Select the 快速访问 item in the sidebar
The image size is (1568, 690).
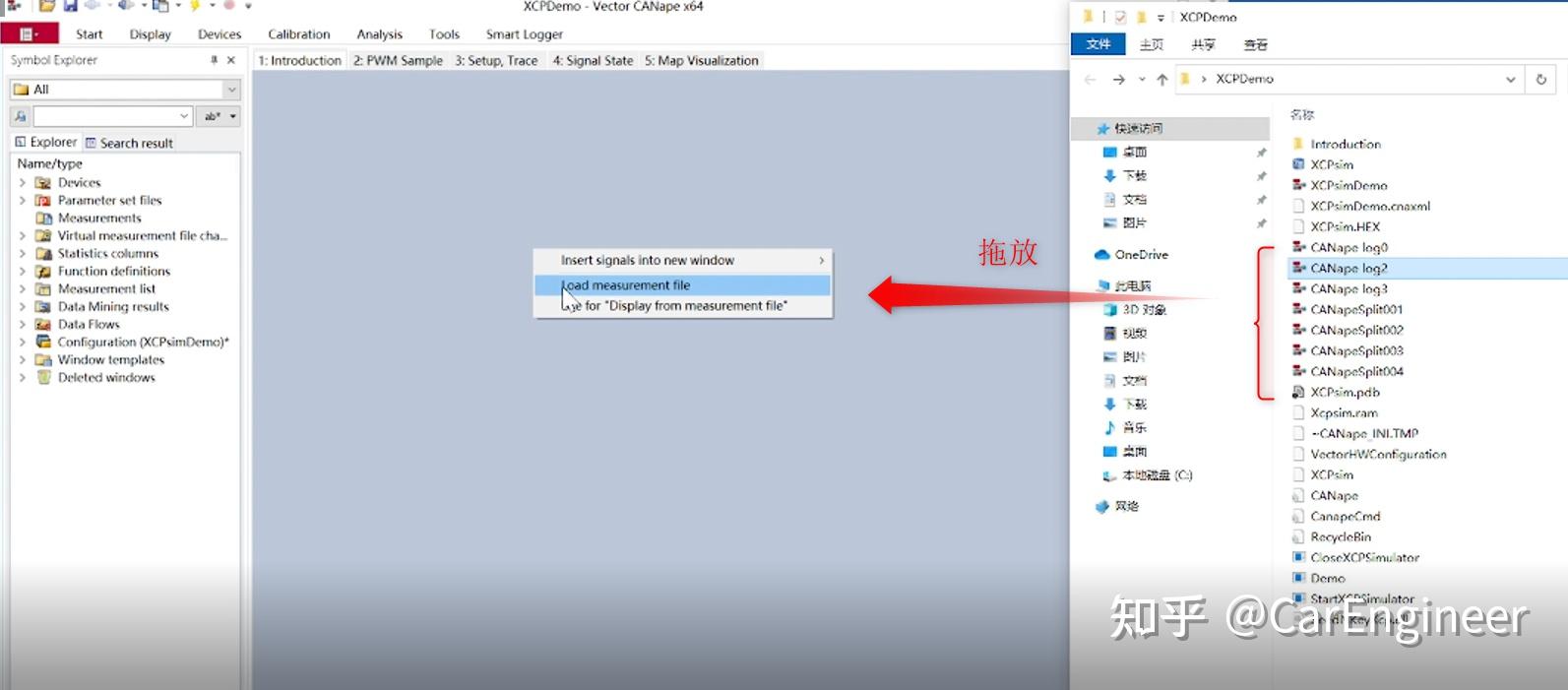coord(1171,129)
